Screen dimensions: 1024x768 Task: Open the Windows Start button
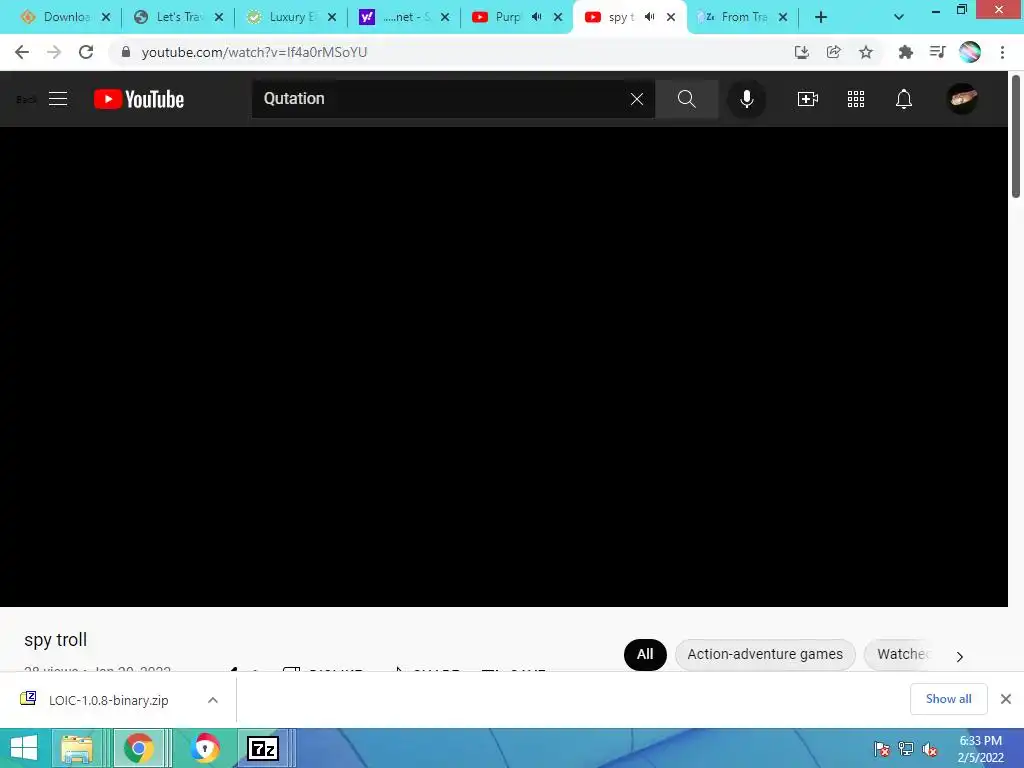pyautogui.click(x=25, y=748)
